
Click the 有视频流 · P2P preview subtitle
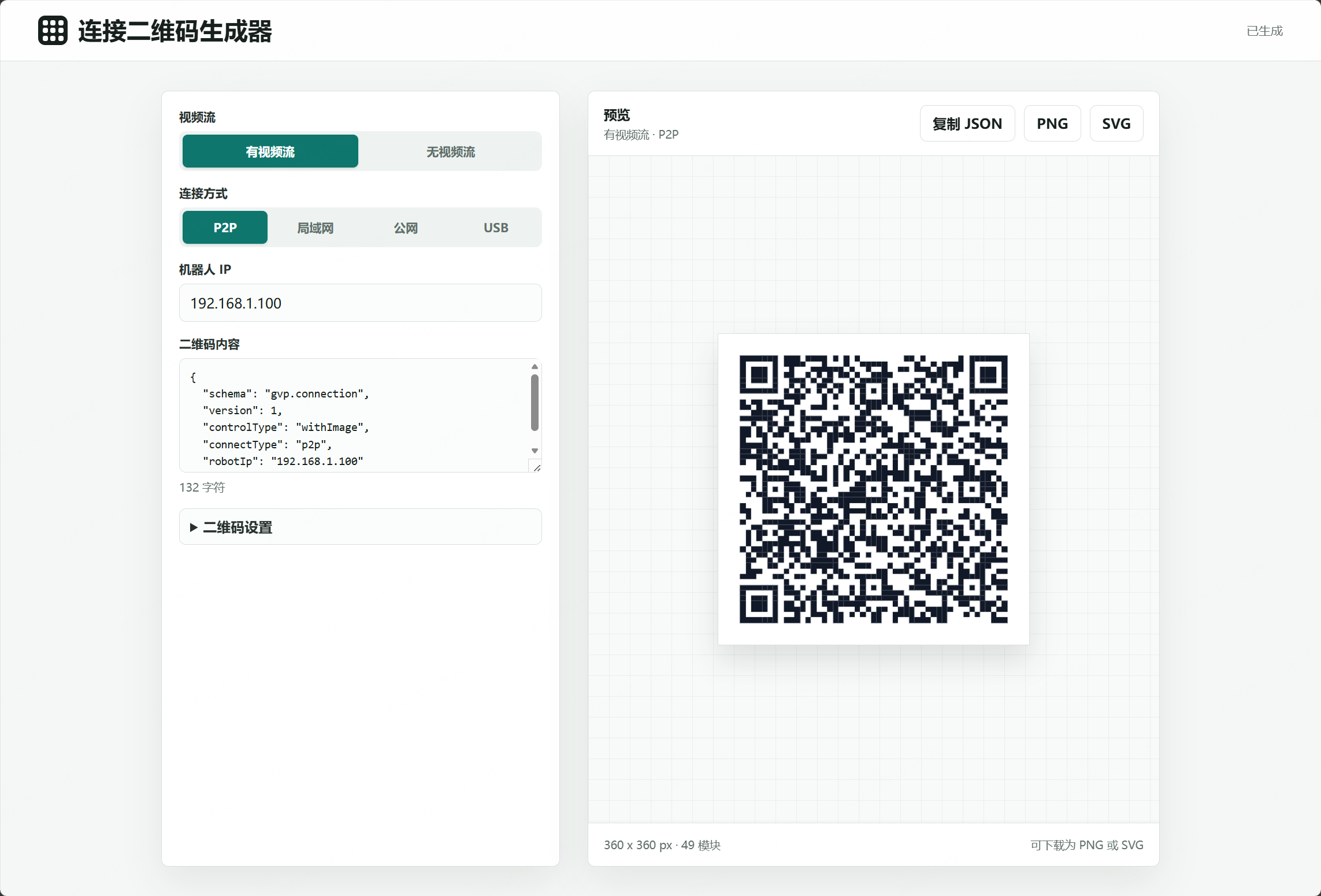(641, 135)
